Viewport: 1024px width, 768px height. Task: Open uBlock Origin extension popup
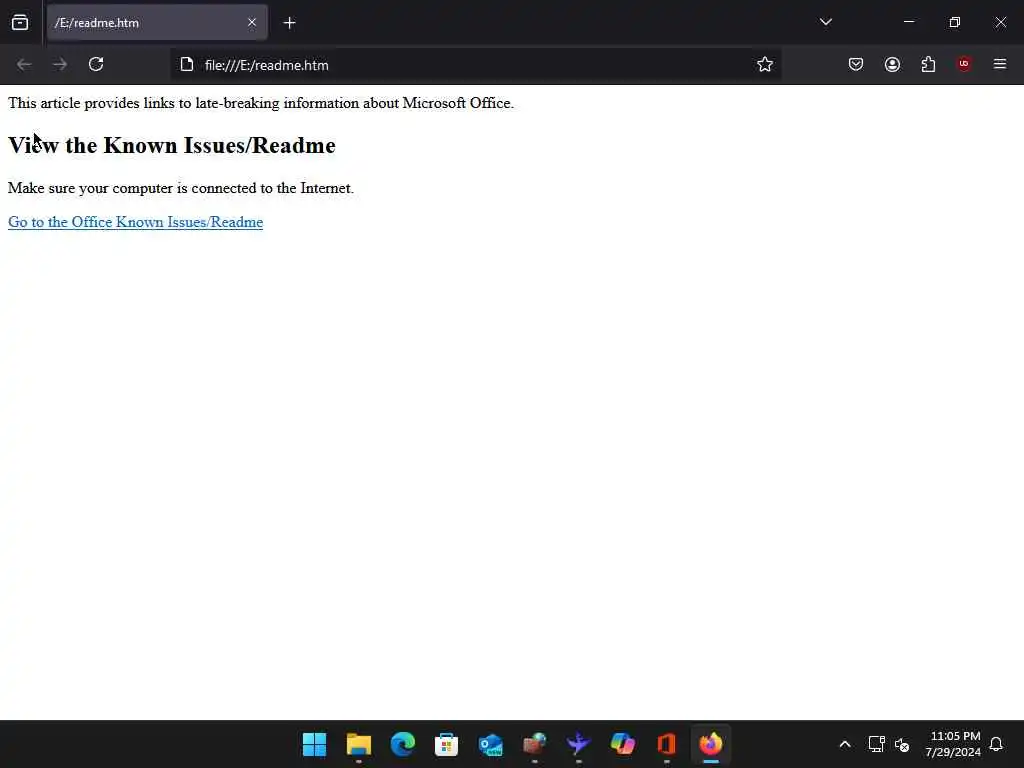[964, 64]
